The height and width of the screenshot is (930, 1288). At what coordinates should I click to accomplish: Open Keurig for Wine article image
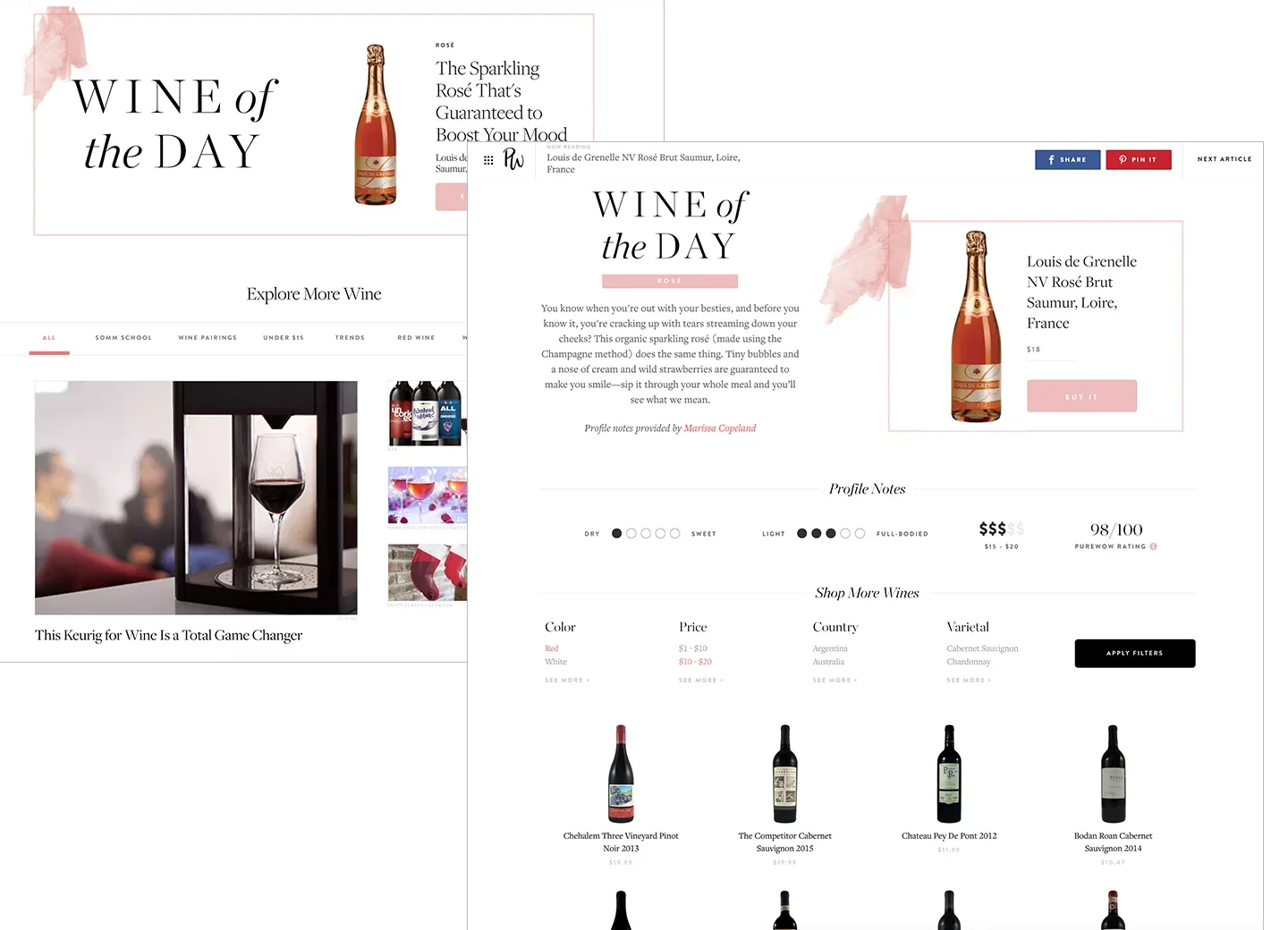tap(196, 498)
